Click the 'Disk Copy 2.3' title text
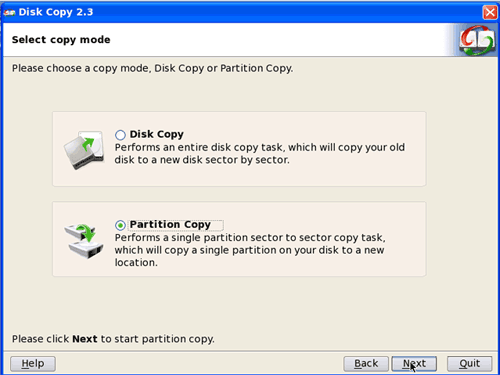 tap(56, 12)
